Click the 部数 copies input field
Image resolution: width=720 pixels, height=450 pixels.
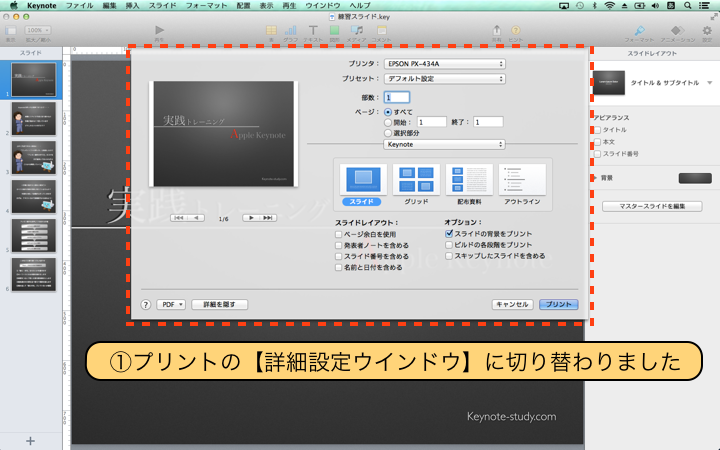coord(397,97)
